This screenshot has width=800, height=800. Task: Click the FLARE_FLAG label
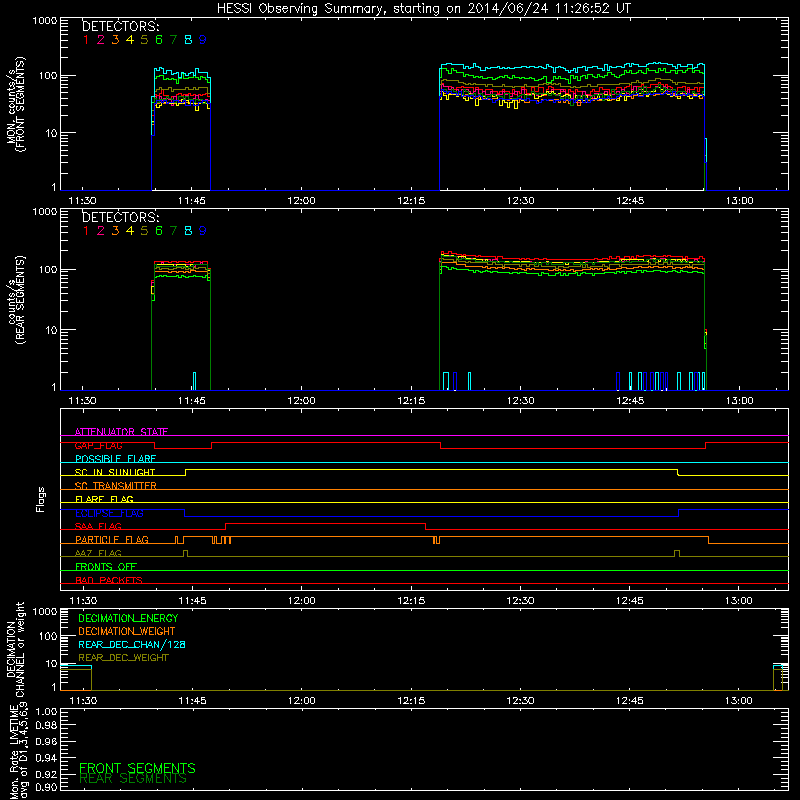[104, 499]
